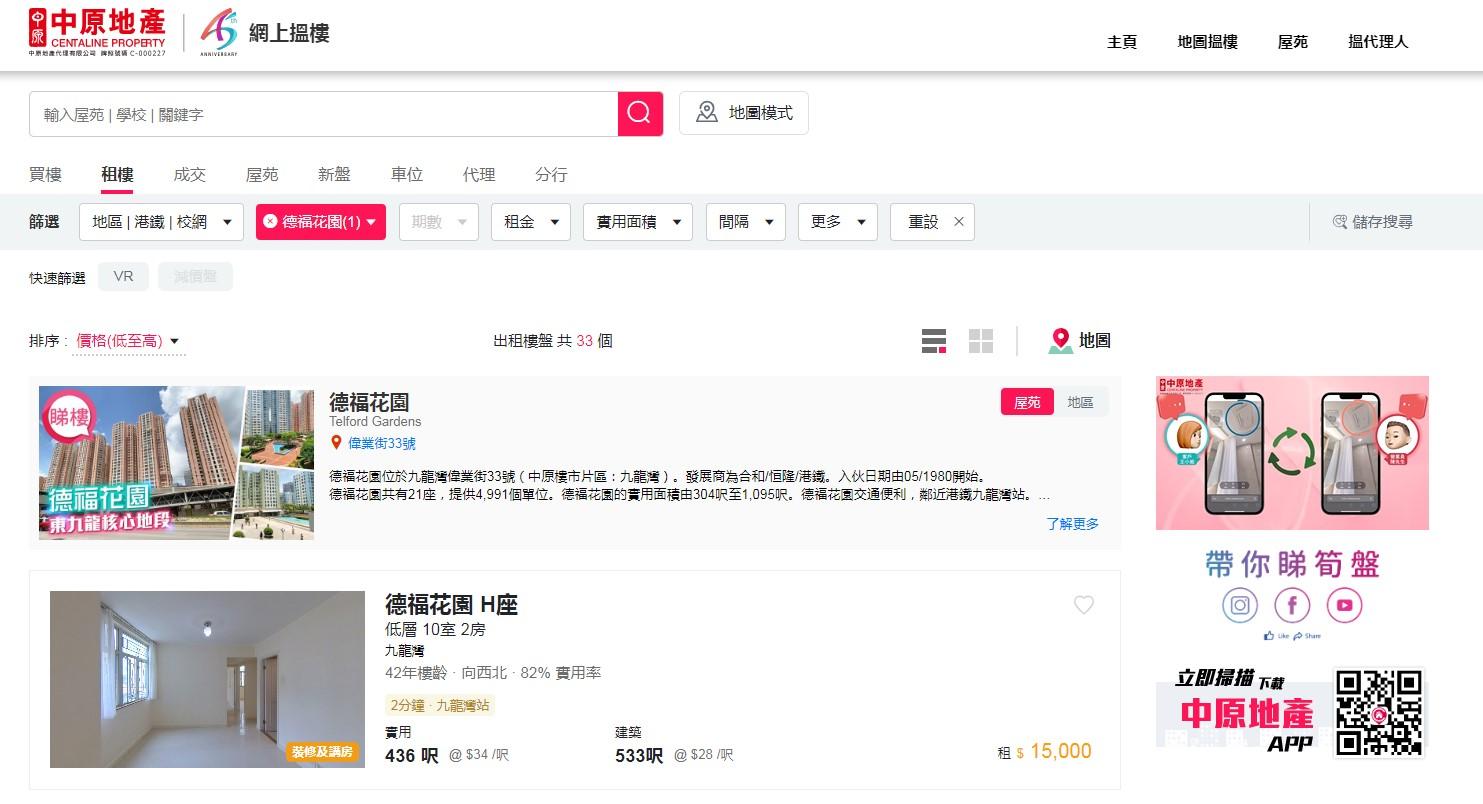Remove the 德福花園 filter via x icon
Image resolution: width=1483 pixels, height=804 pixels.
(270, 222)
